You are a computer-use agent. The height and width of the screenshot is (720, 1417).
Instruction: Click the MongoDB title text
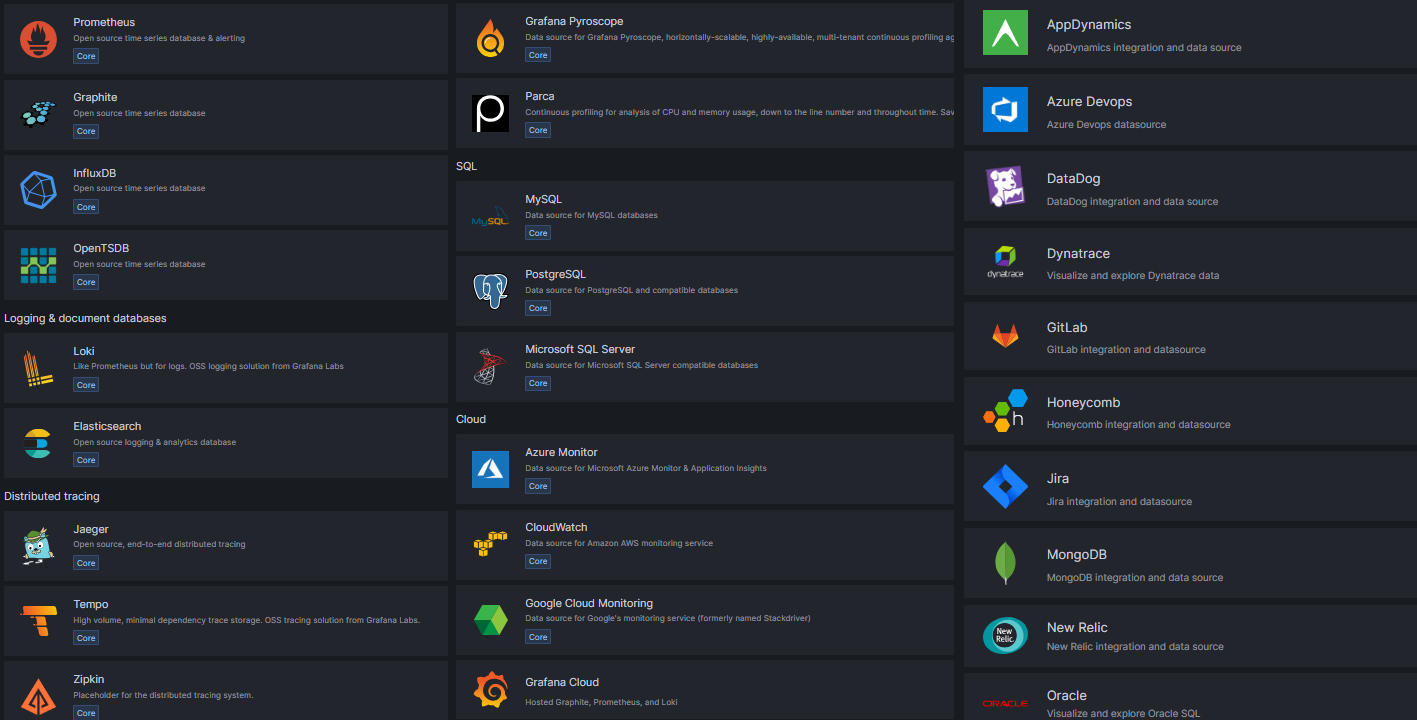pos(1077,554)
